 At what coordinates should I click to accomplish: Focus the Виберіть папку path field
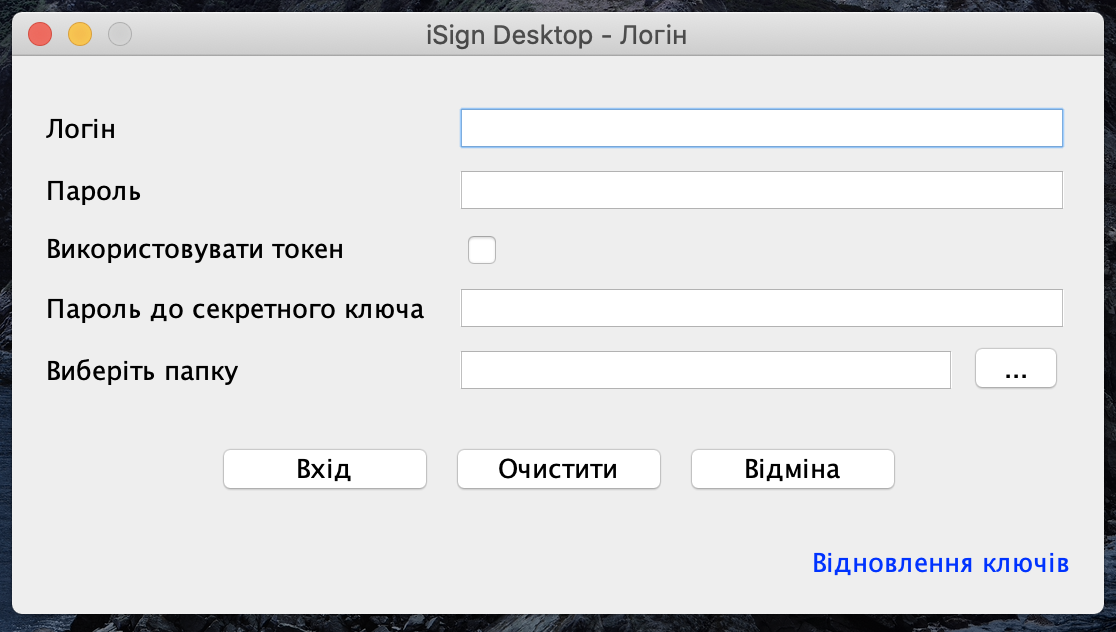(x=705, y=369)
